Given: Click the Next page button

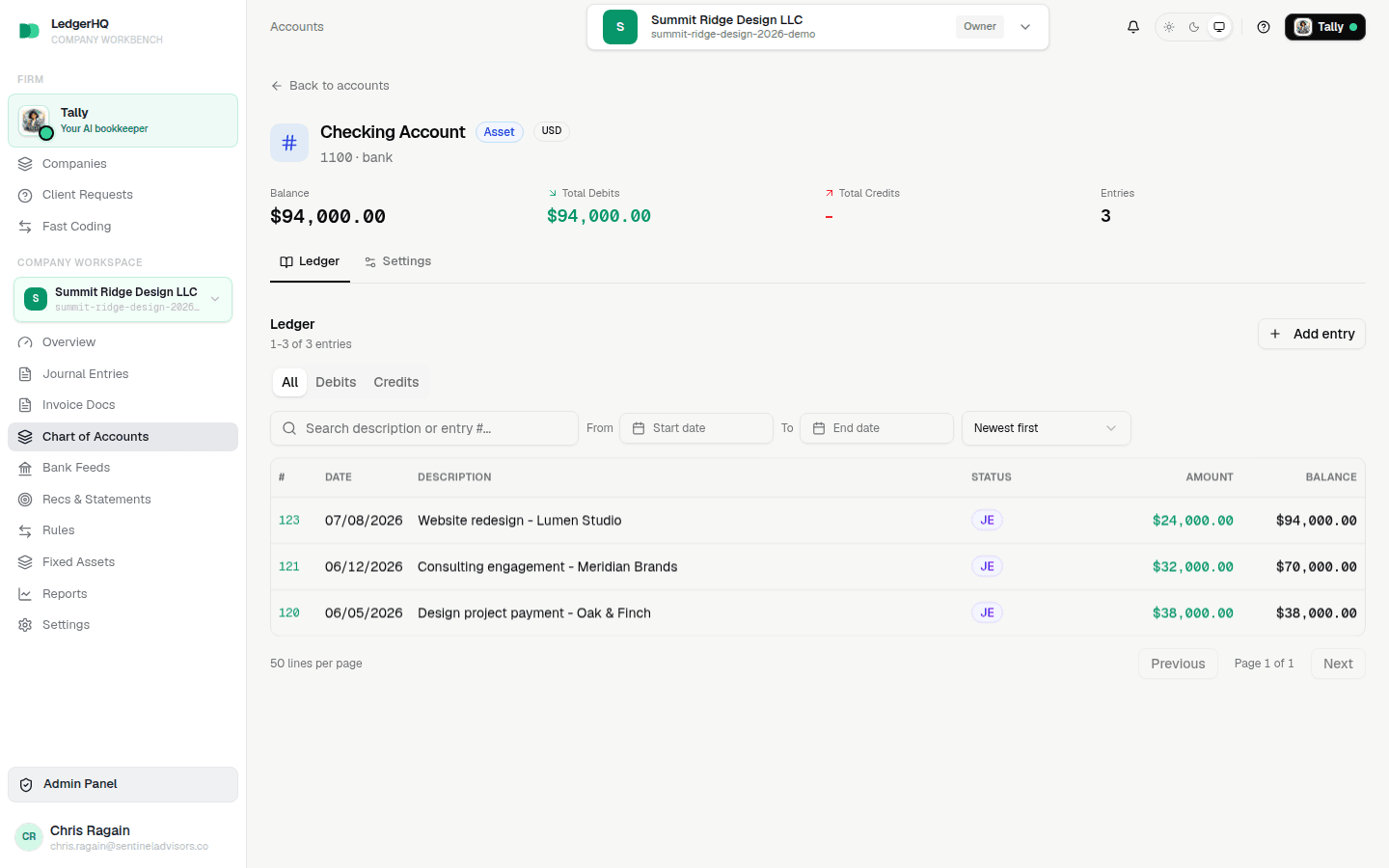Looking at the screenshot, I should (1338, 664).
